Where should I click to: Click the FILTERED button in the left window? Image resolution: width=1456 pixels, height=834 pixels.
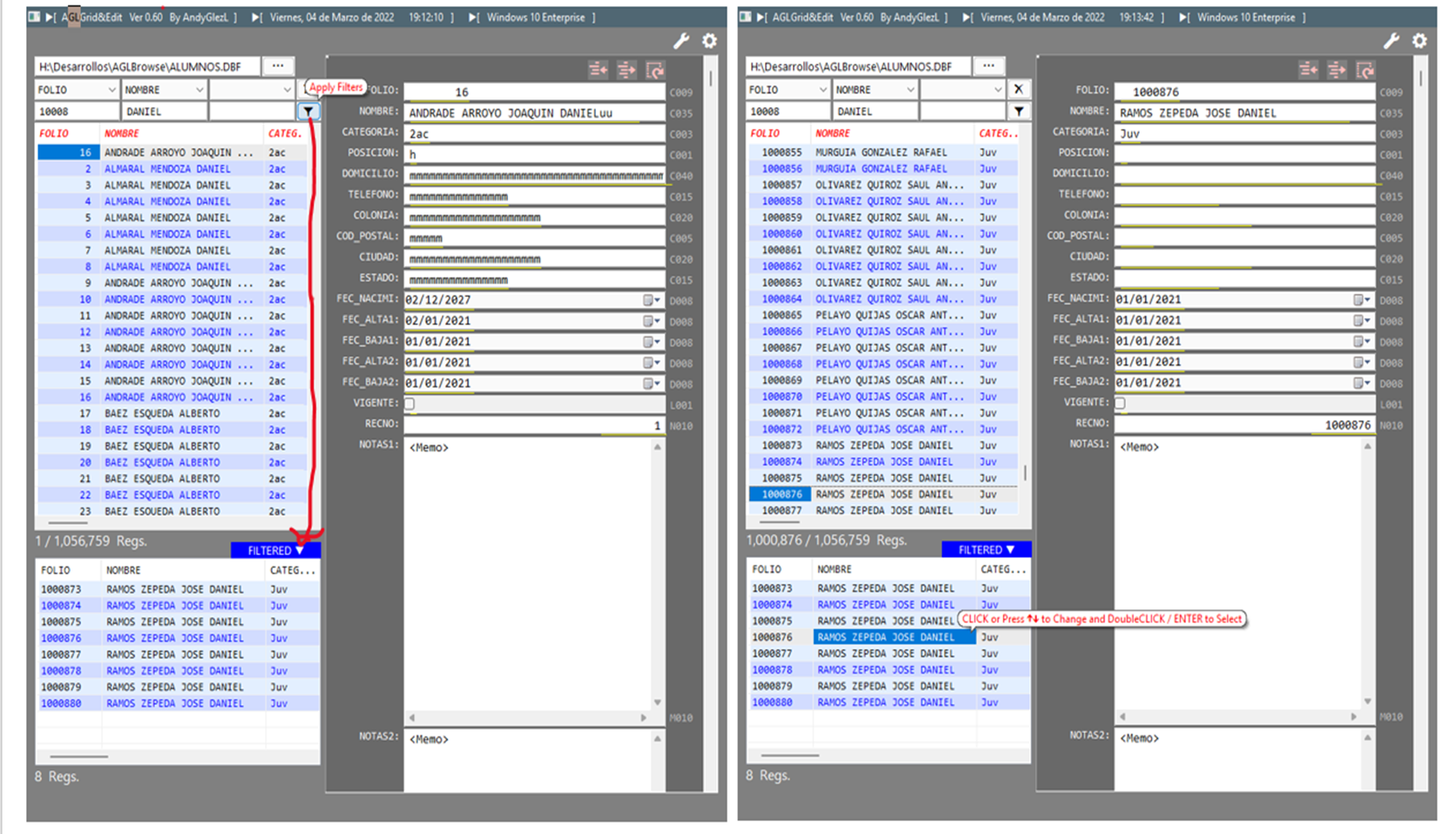tap(275, 551)
